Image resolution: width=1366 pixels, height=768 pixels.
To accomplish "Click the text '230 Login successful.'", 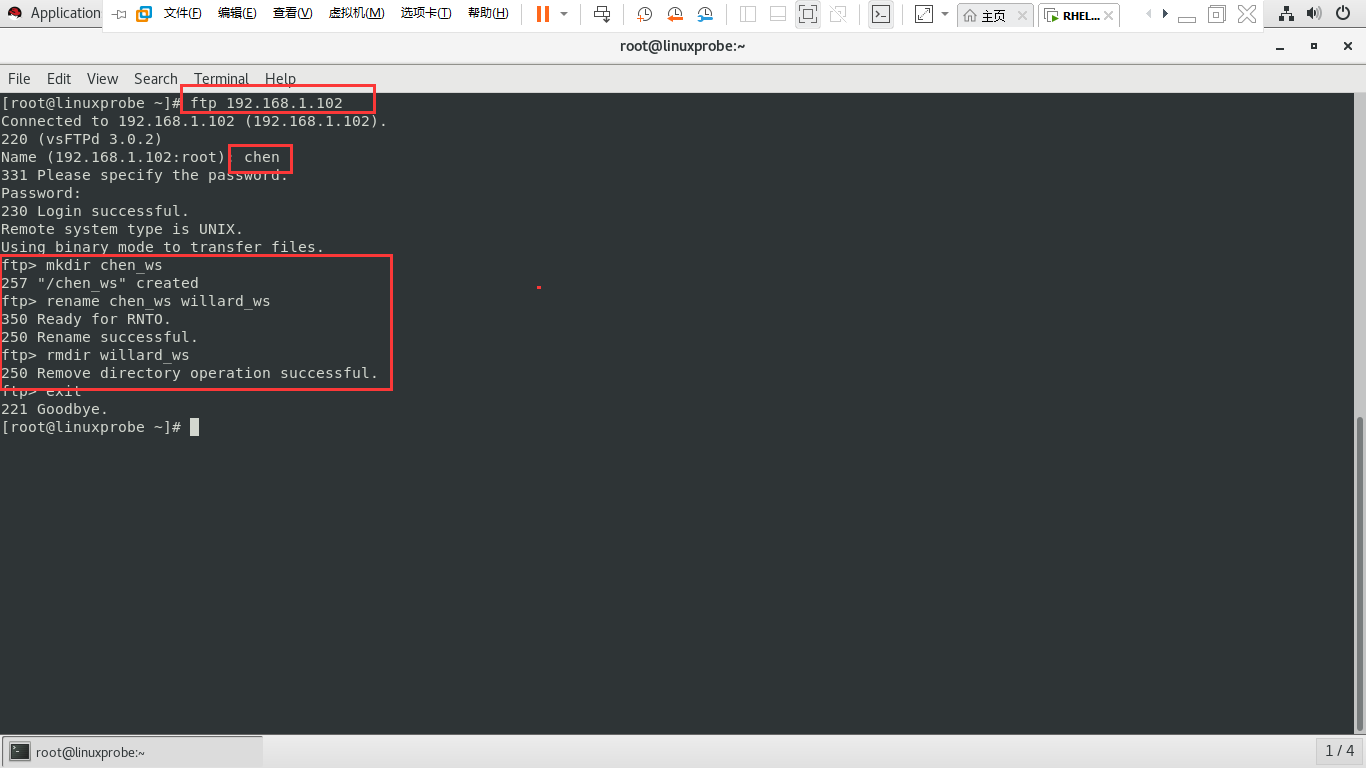I will click(95, 211).
